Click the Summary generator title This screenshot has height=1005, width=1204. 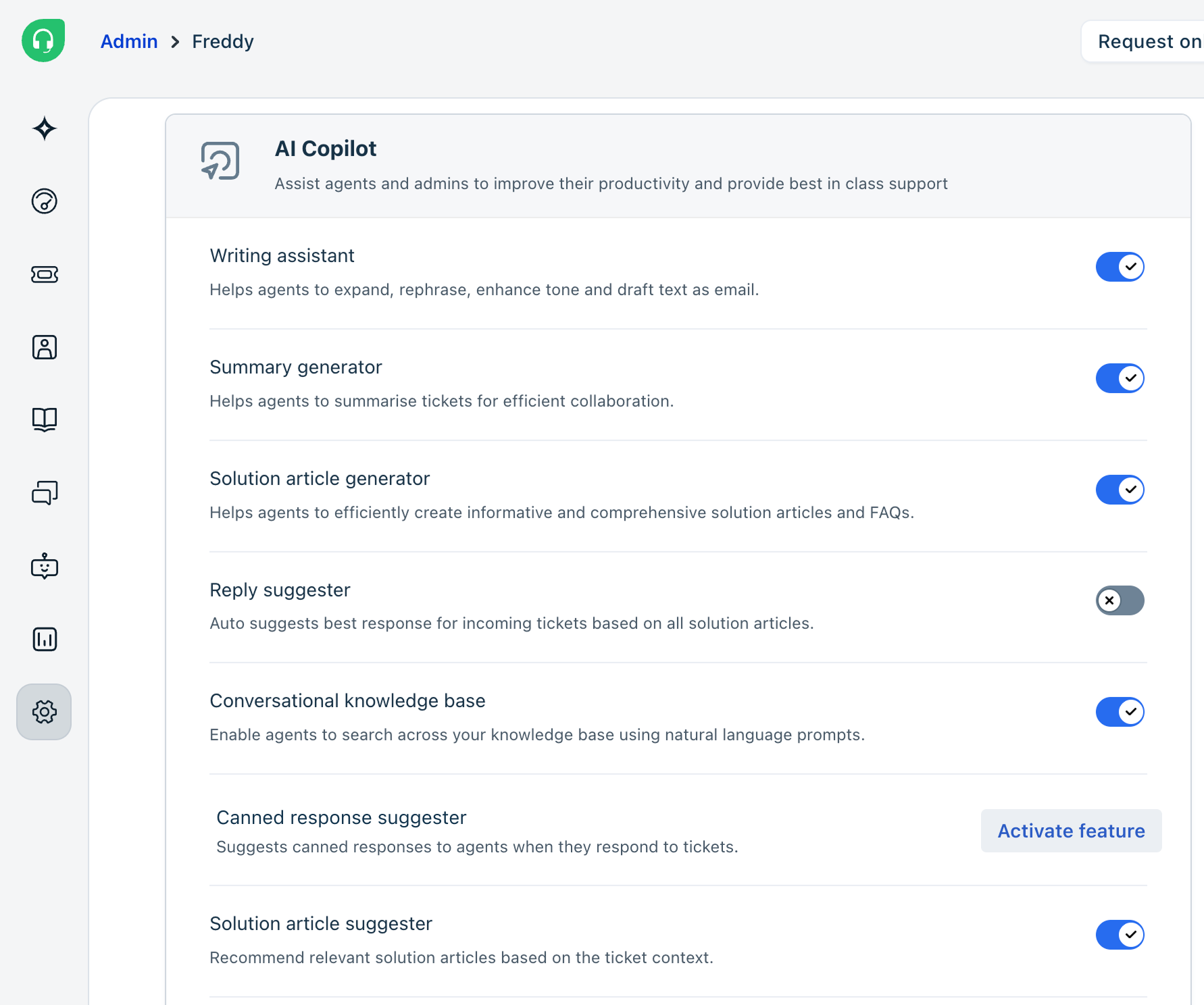[296, 367]
